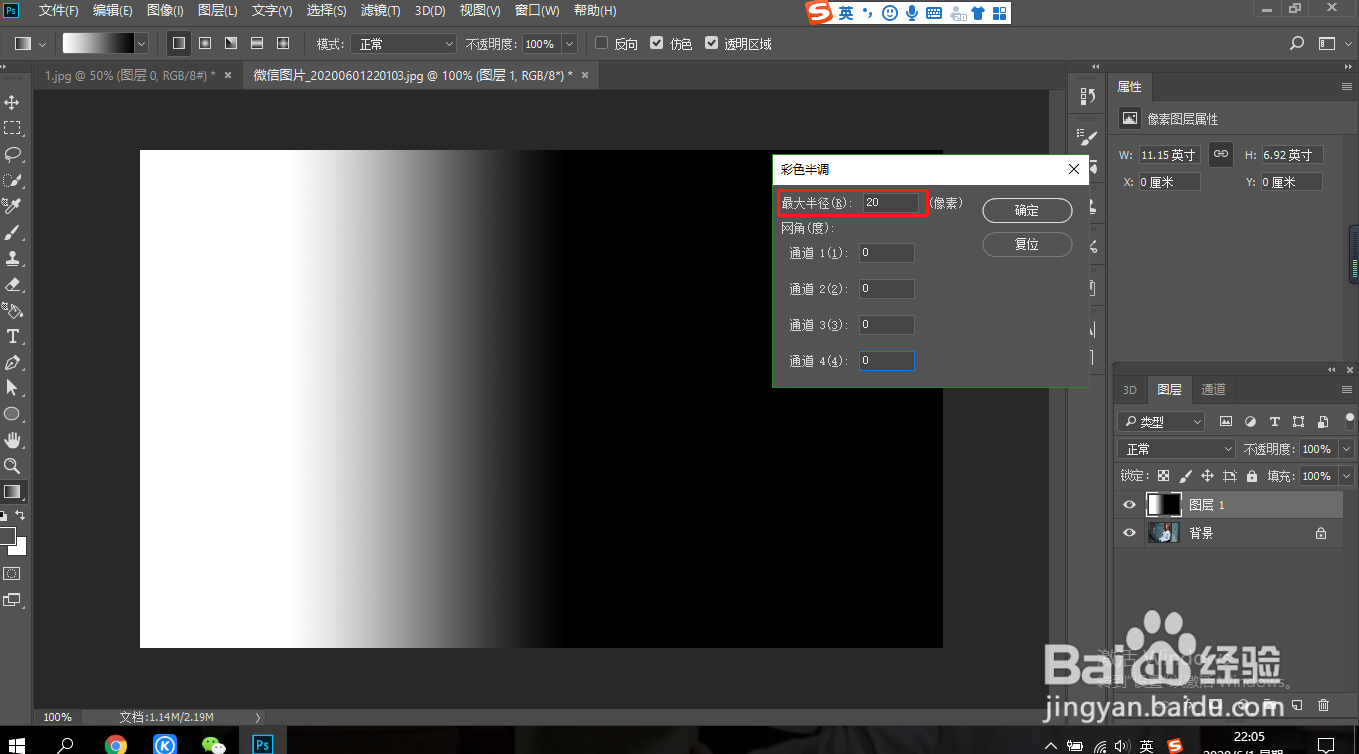This screenshot has width=1359, height=754.
Task: Link width and height in Properties
Action: [x=1220, y=154]
